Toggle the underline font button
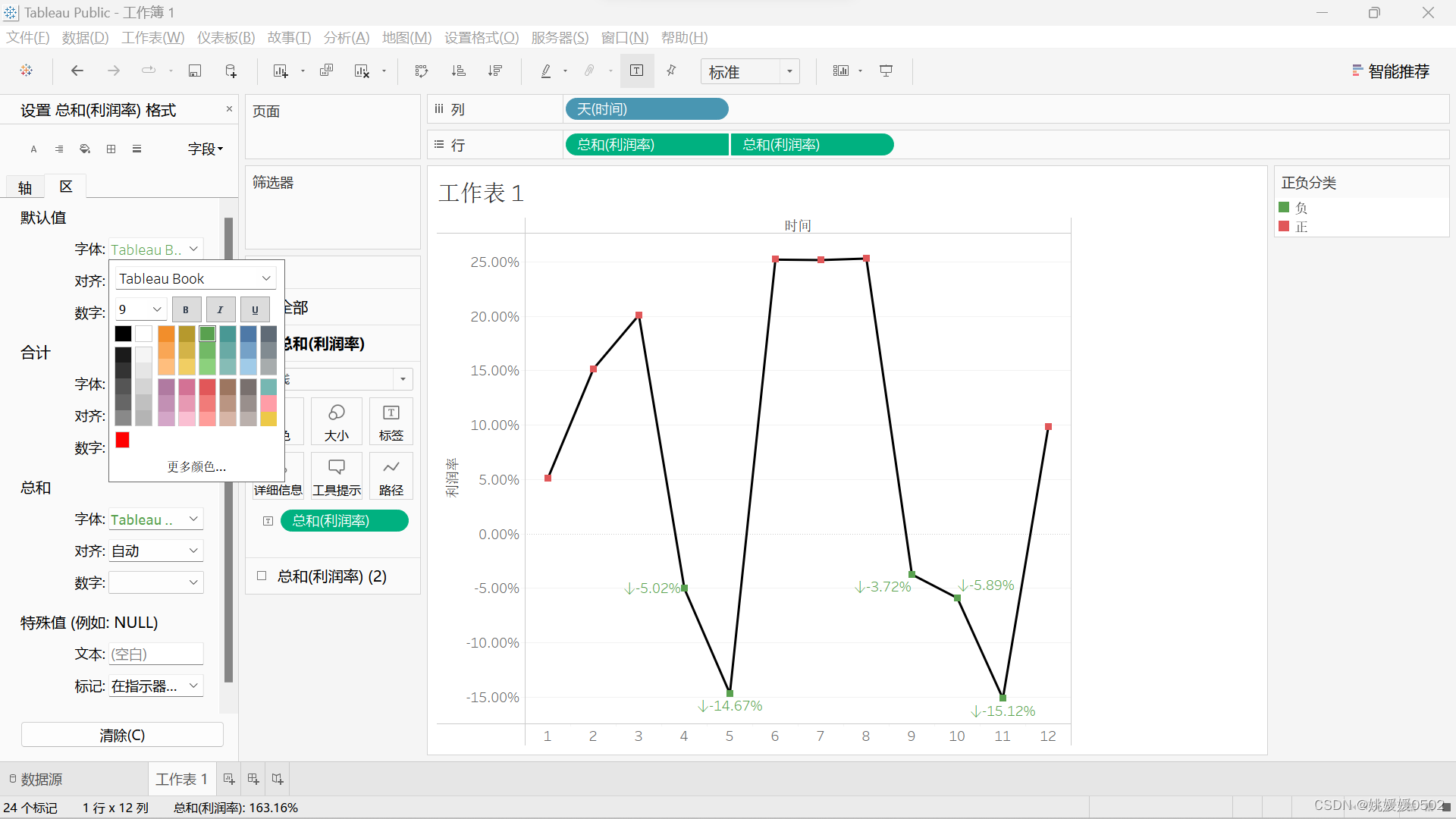Image resolution: width=1456 pixels, height=819 pixels. pos(255,309)
